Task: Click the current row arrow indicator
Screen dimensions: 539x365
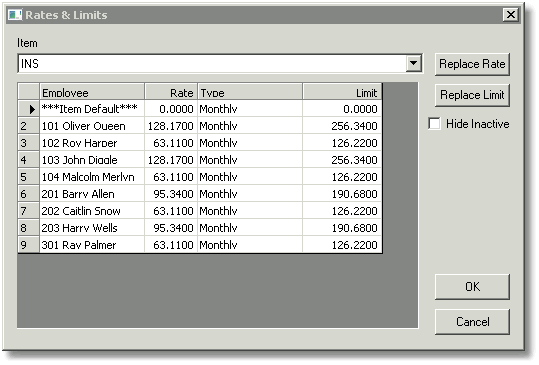Action: click(29, 109)
